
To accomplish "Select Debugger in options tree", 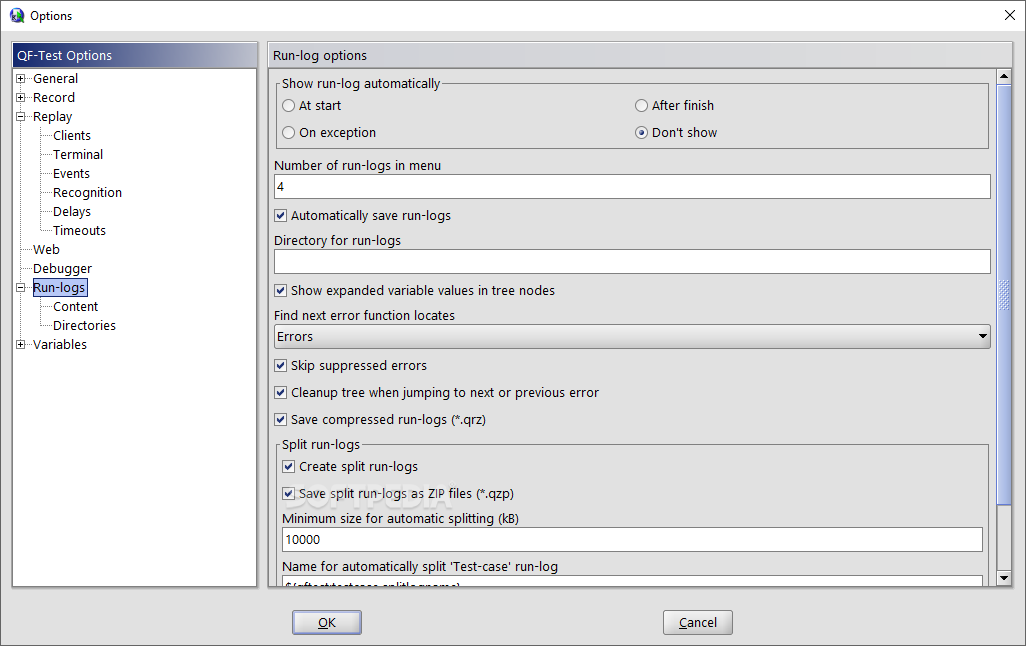I will [62, 268].
